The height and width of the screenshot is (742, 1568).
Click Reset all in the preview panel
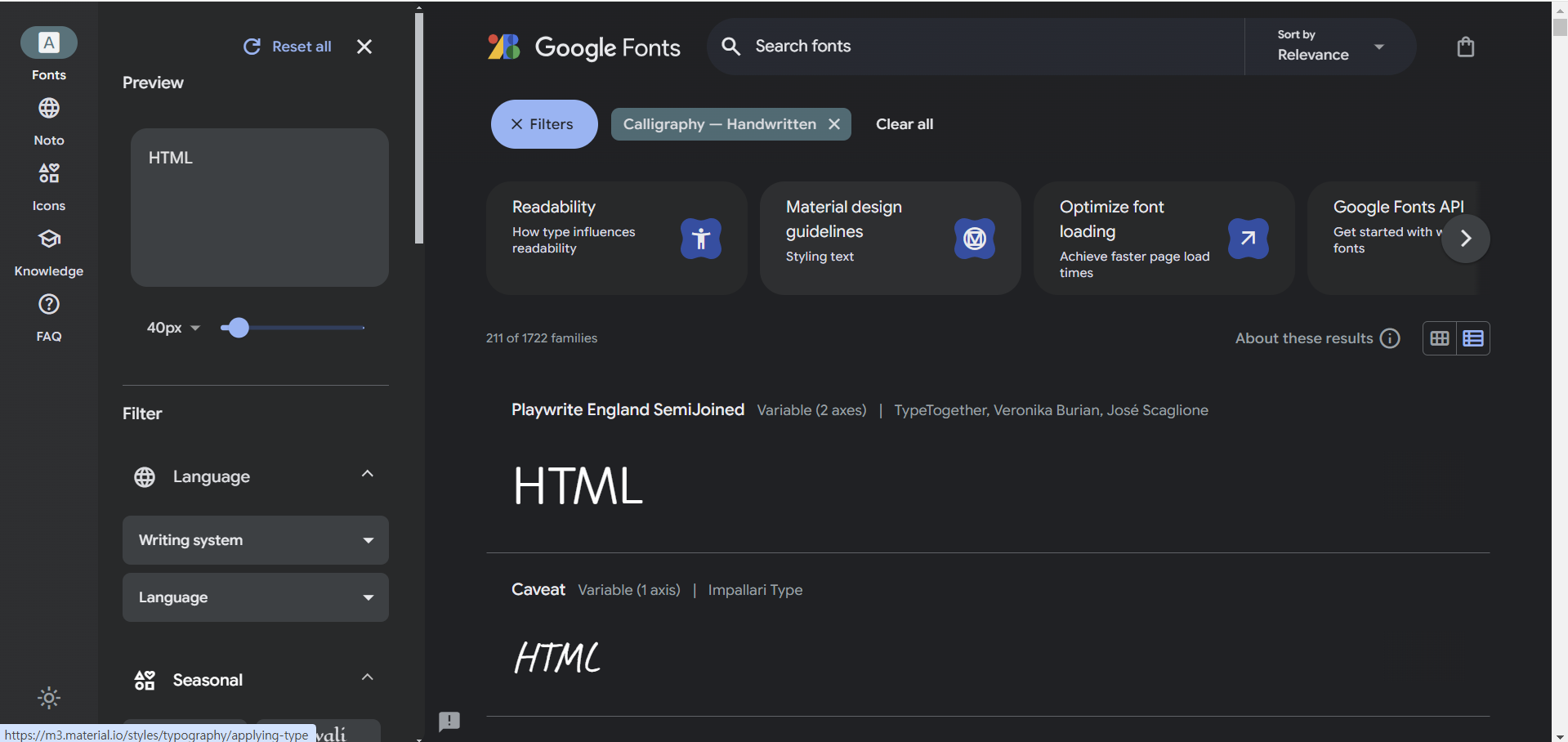[x=286, y=47]
